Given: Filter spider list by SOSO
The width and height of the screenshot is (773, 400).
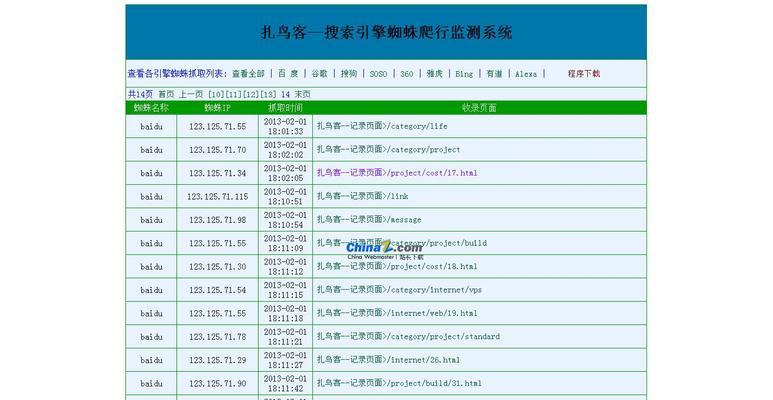Looking at the screenshot, I should pyautogui.click(x=378, y=73).
